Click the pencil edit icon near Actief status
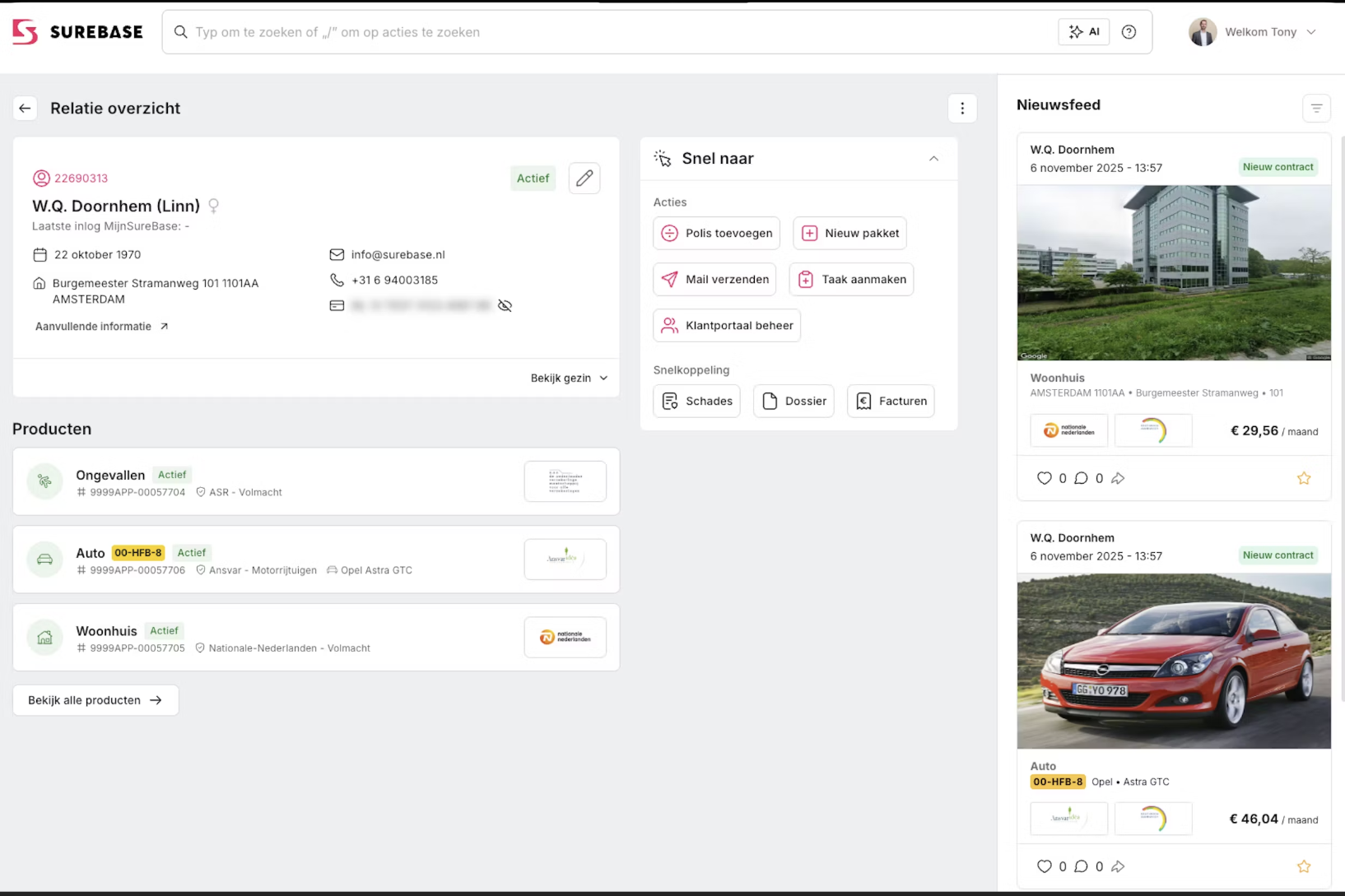The height and width of the screenshot is (896, 1345). [x=584, y=178]
